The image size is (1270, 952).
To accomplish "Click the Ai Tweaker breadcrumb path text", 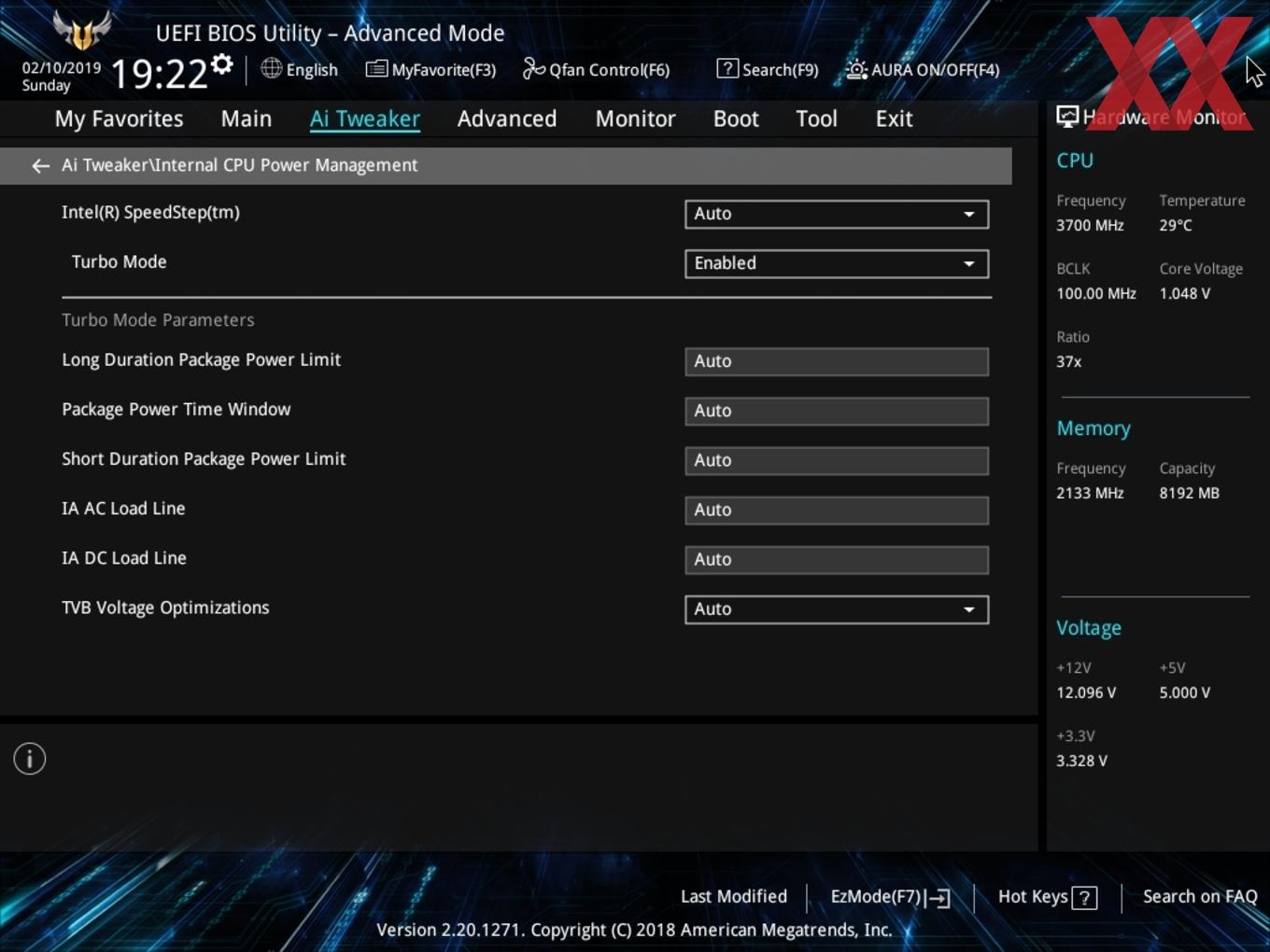I will click(x=240, y=165).
